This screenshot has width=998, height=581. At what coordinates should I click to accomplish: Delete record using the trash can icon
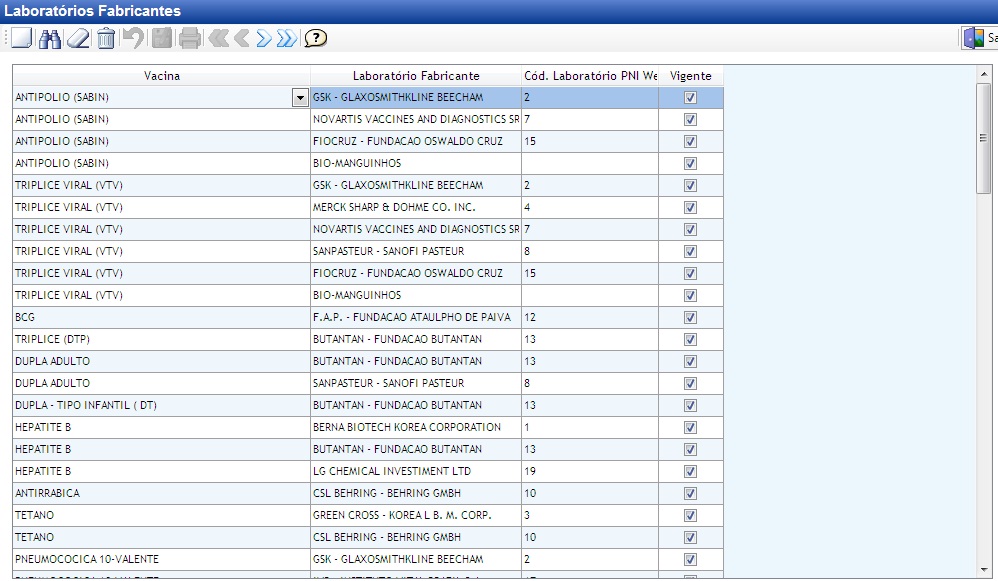coord(106,39)
